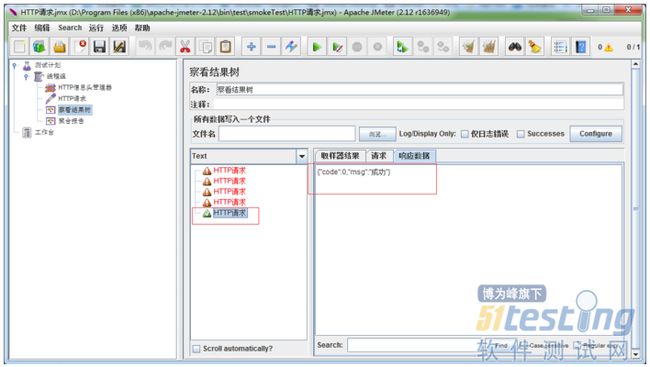Viewport: 650px width, 367px height.
Task: Enable the 仅日志错误 checkbox
Action: click(465, 134)
